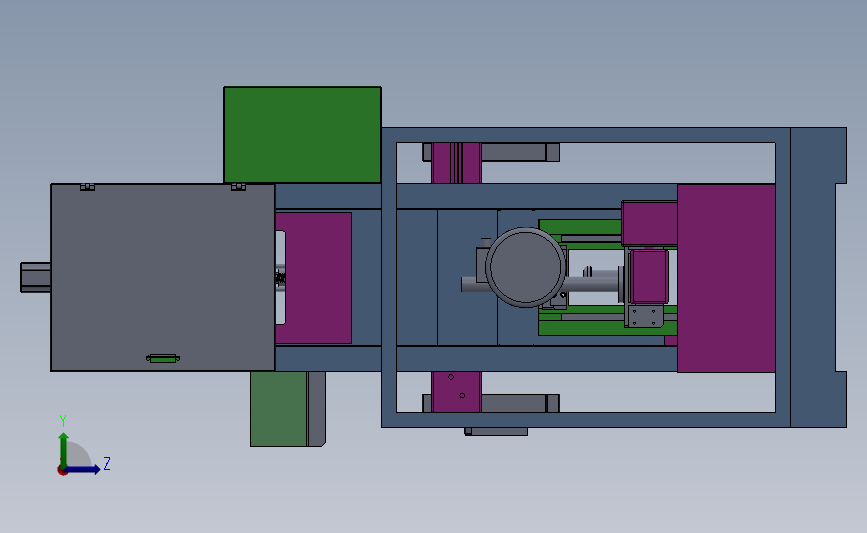This screenshot has width=867, height=533.
Task: Select the large magenta block on right
Action: (x=726, y=278)
